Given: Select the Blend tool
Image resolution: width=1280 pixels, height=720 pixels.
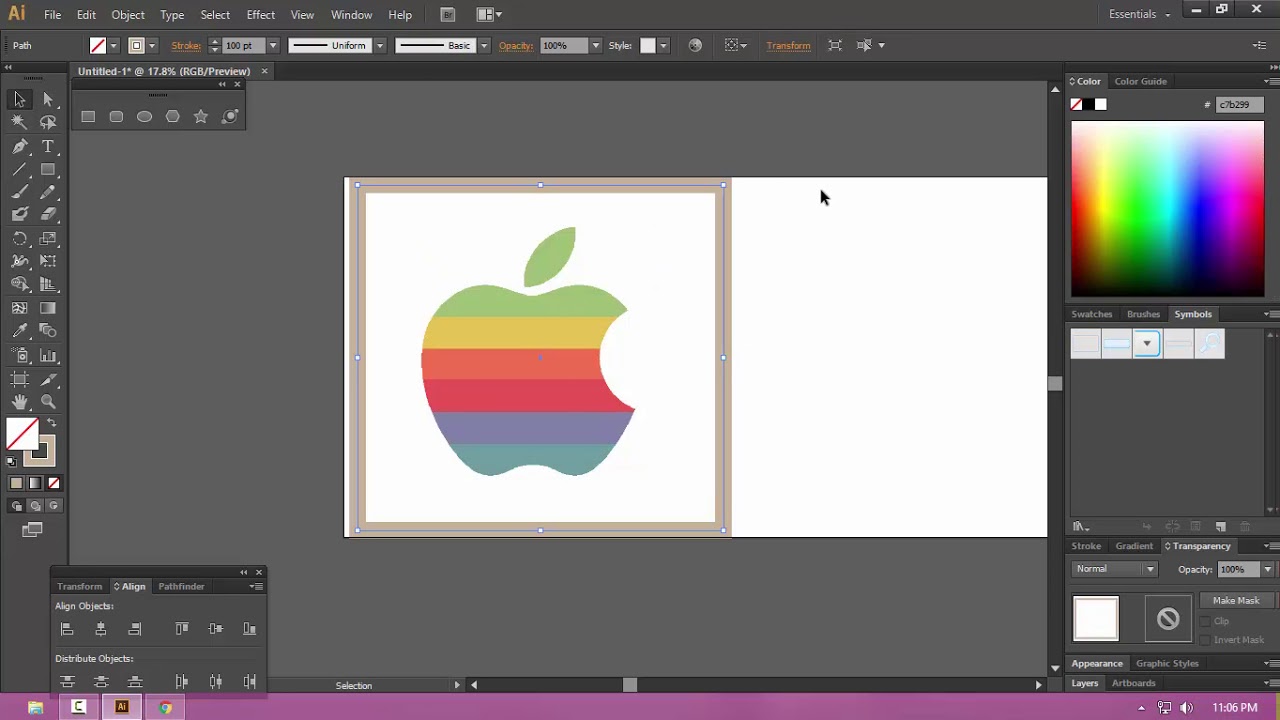Looking at the screenshot, I should pos(48,331).
